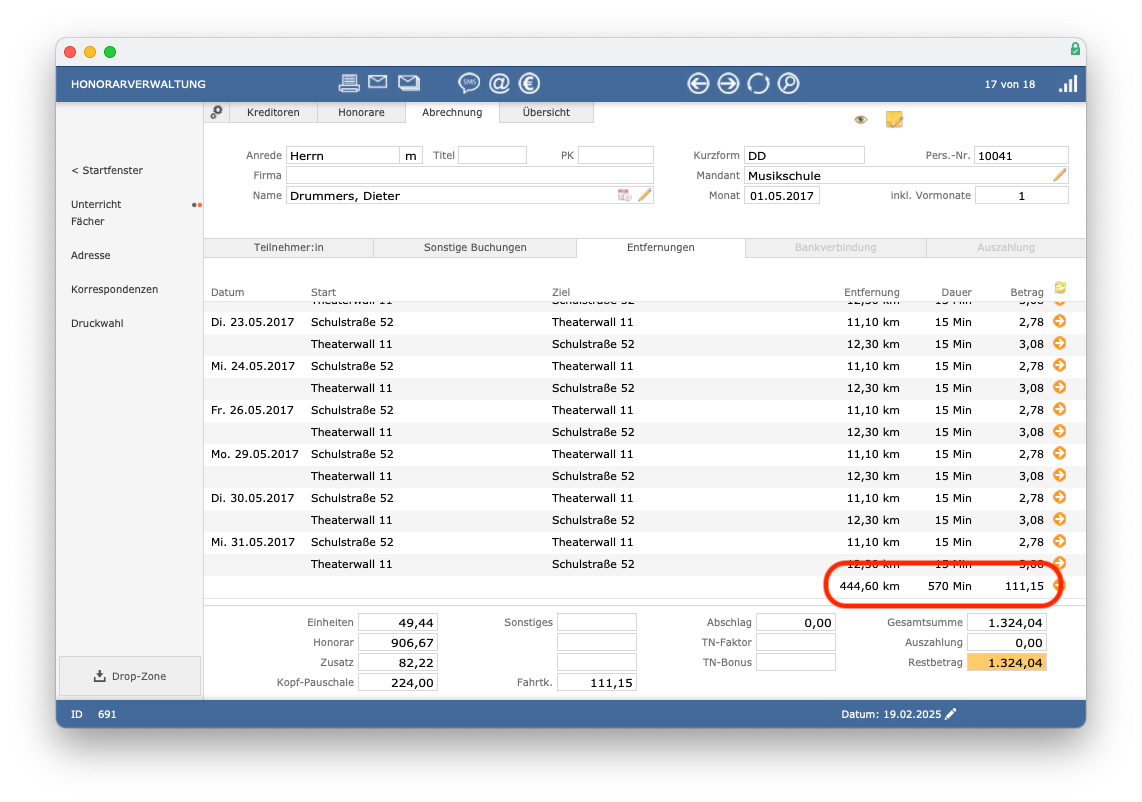Click the Abschlag field showing 0,00
This screenshot has height=802, width=1142.
point(795,623)
